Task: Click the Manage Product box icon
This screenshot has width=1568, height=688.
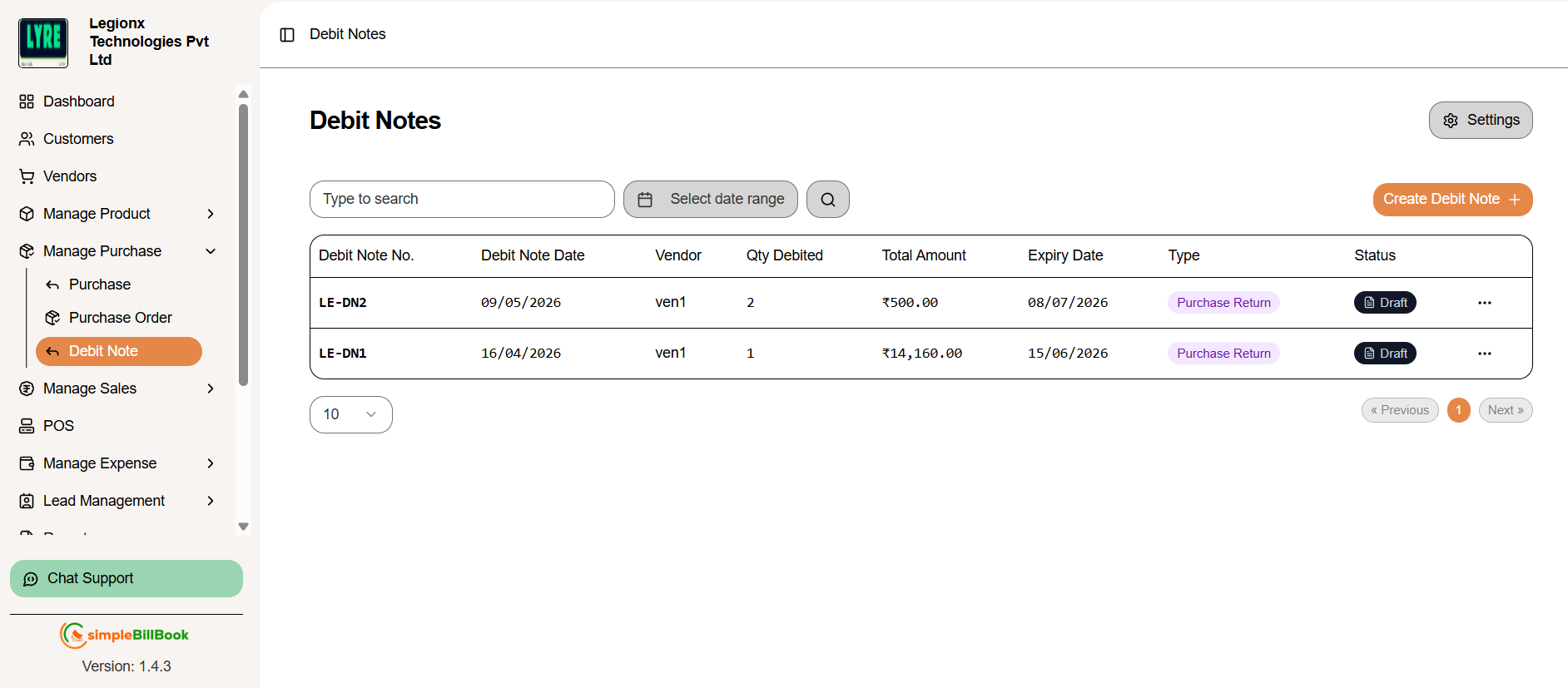Action: 27,214
